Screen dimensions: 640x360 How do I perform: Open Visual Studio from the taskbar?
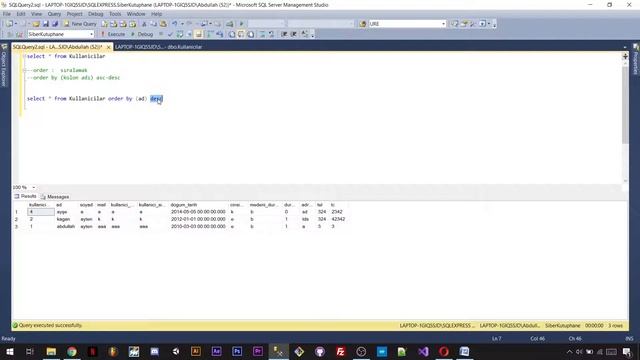tap(423, 351)
